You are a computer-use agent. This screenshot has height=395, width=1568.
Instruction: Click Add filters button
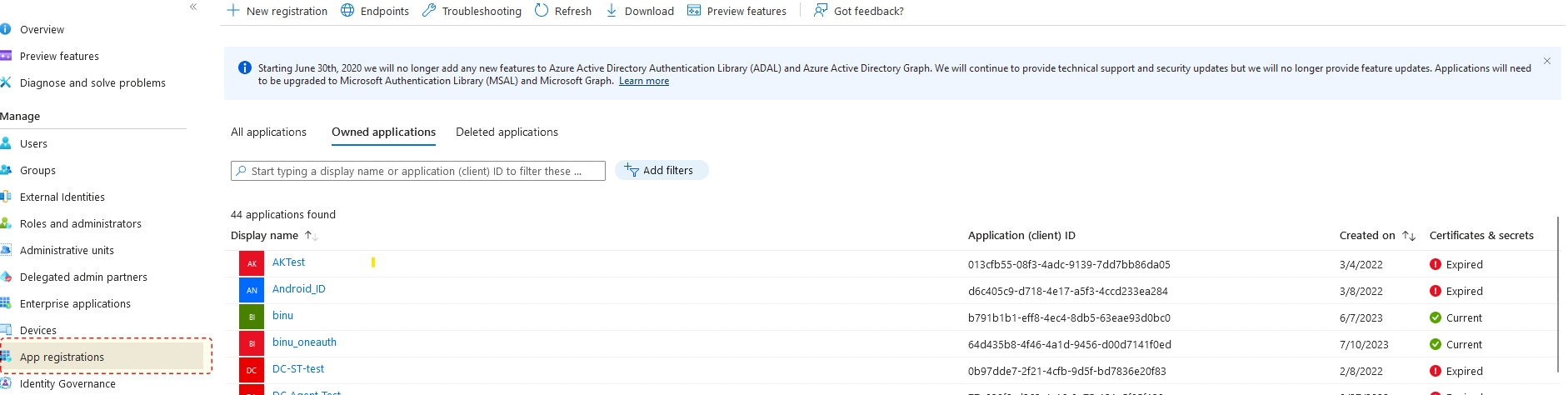[x=662, y=170]
